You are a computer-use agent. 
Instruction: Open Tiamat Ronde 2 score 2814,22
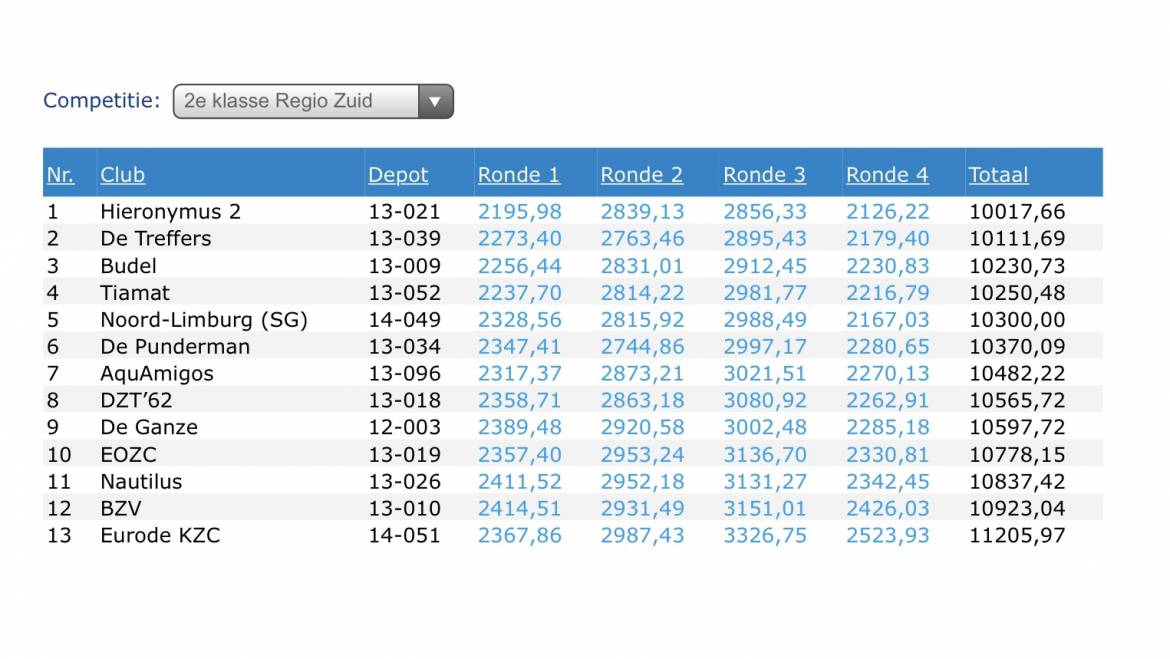tap(642, 293)
